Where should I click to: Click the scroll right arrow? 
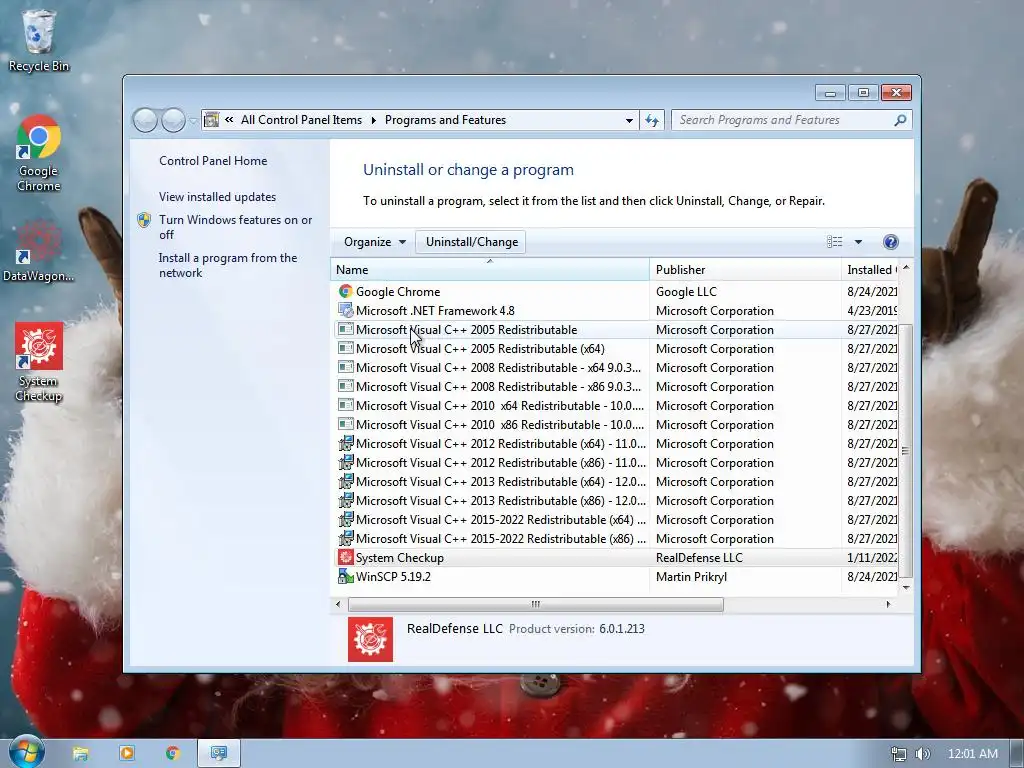click(x=888, y=604)
